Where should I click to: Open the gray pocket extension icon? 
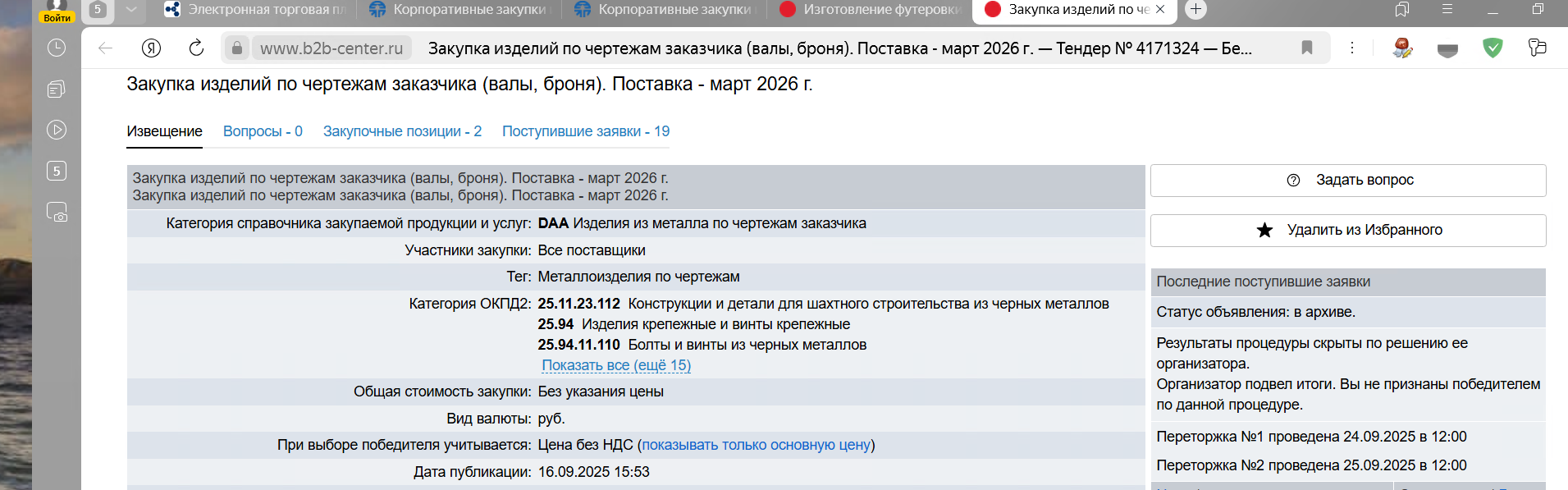click(x=1448, y=49)
